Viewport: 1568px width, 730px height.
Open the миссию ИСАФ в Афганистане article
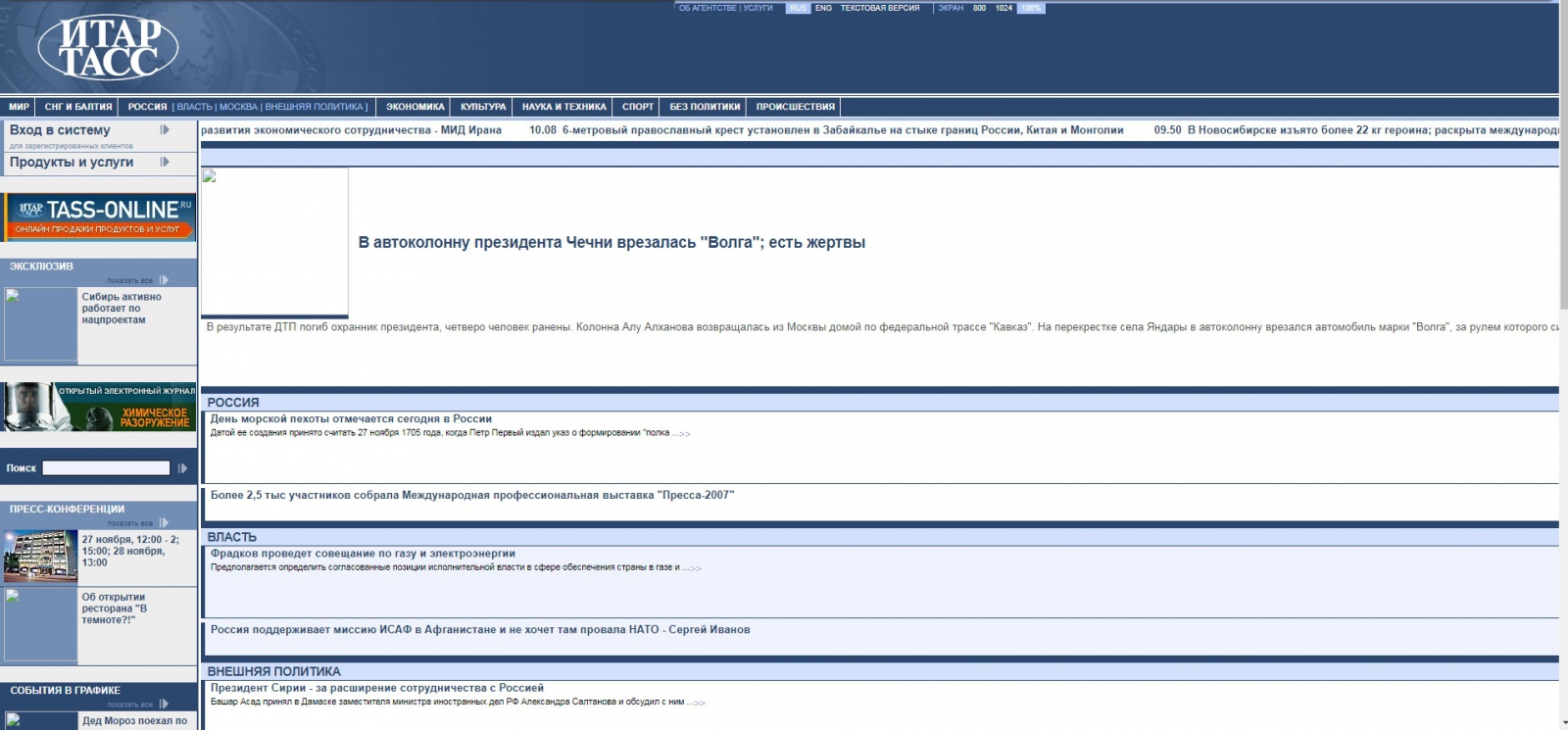click(x=480, y=630)
